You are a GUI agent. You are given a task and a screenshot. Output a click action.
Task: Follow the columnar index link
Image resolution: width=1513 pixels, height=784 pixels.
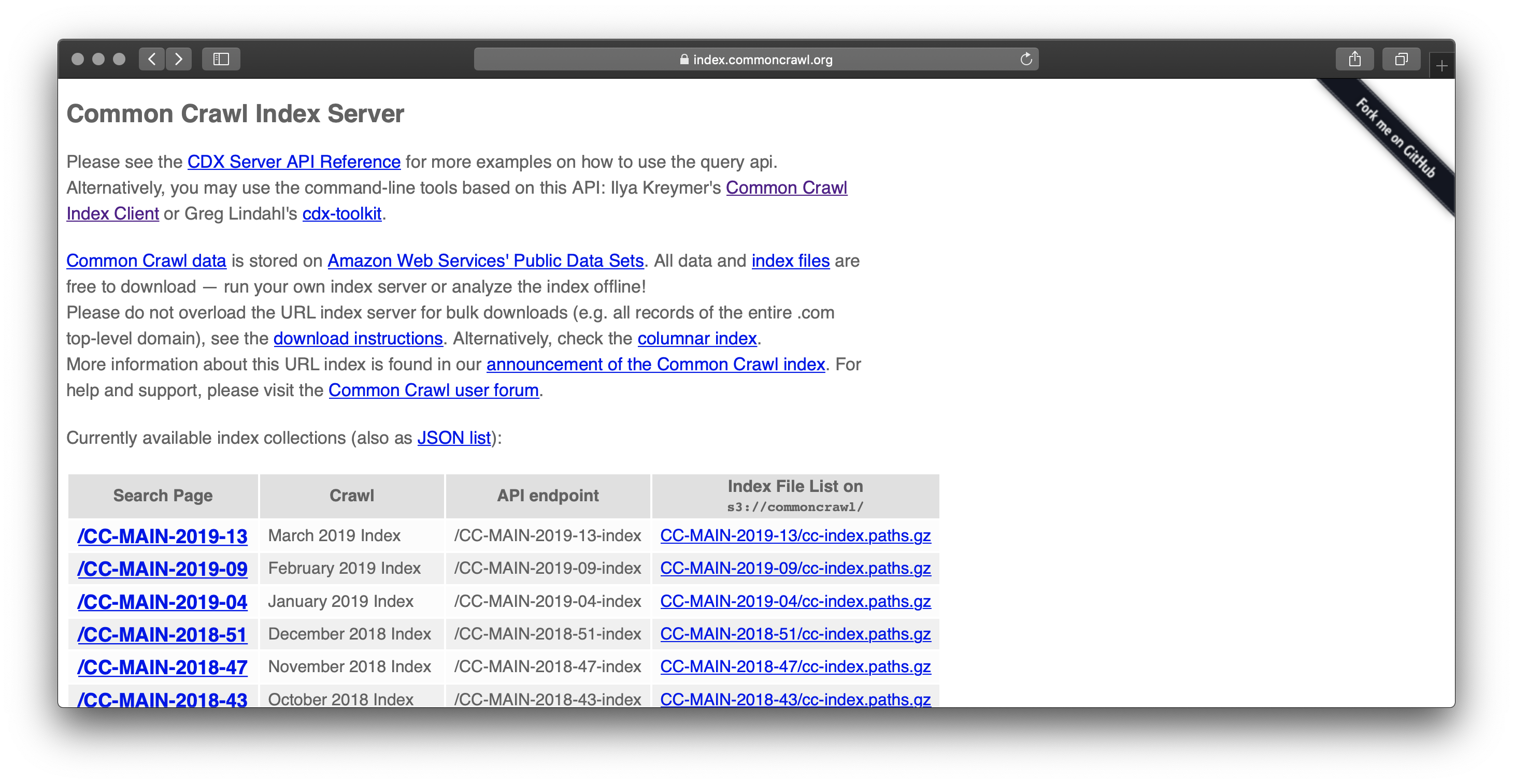(697, 339)
